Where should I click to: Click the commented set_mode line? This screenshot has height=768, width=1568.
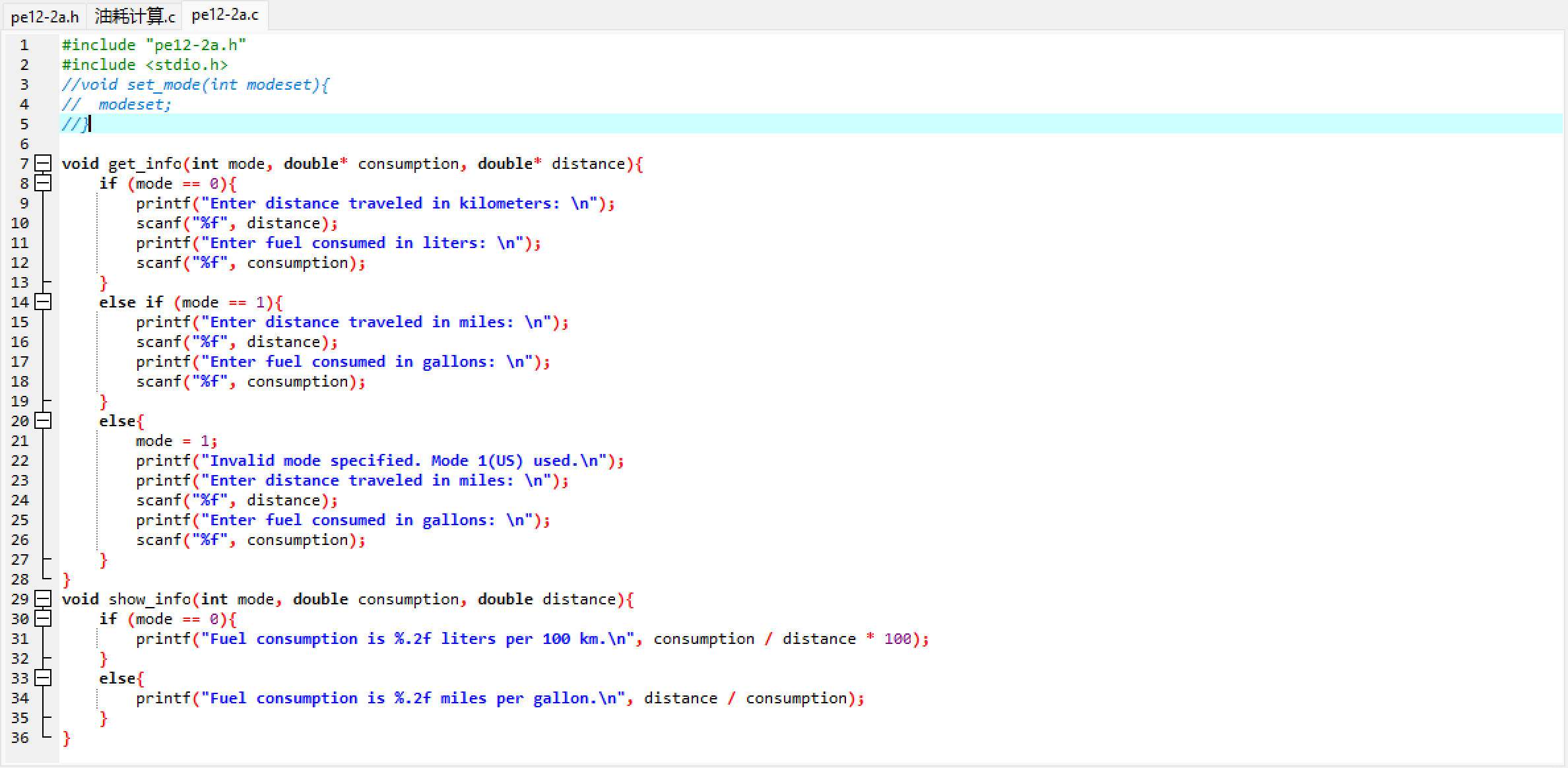(195, 84)
